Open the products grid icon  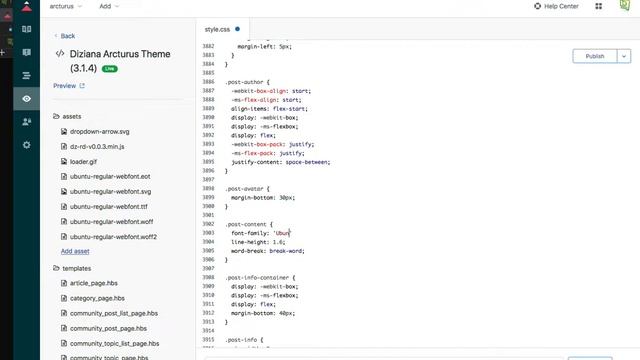[599, 6]
